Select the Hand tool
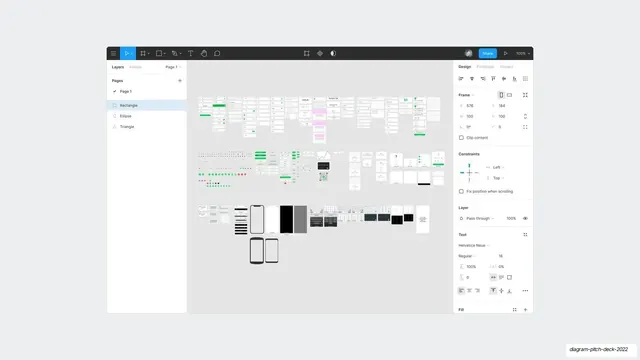Screen dimensions: 640x360 click(204, 53)
